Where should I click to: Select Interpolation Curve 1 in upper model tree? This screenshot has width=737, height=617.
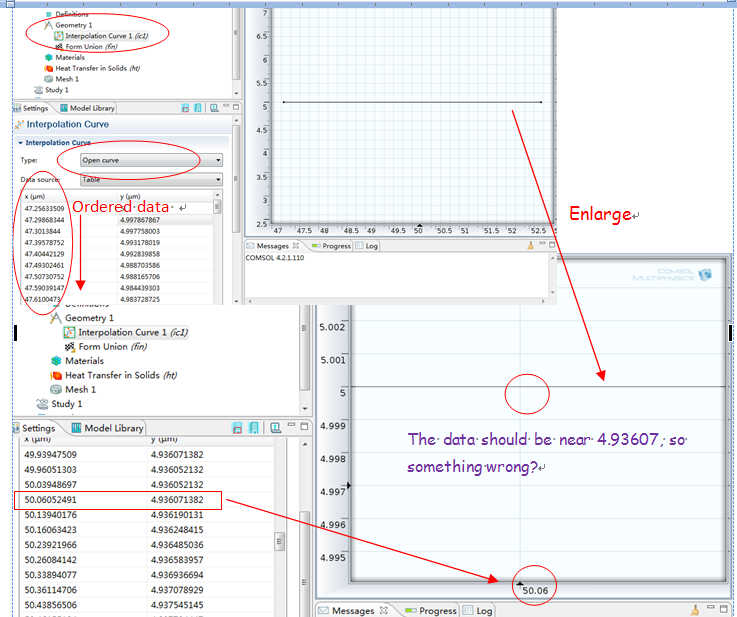(105, 36)
